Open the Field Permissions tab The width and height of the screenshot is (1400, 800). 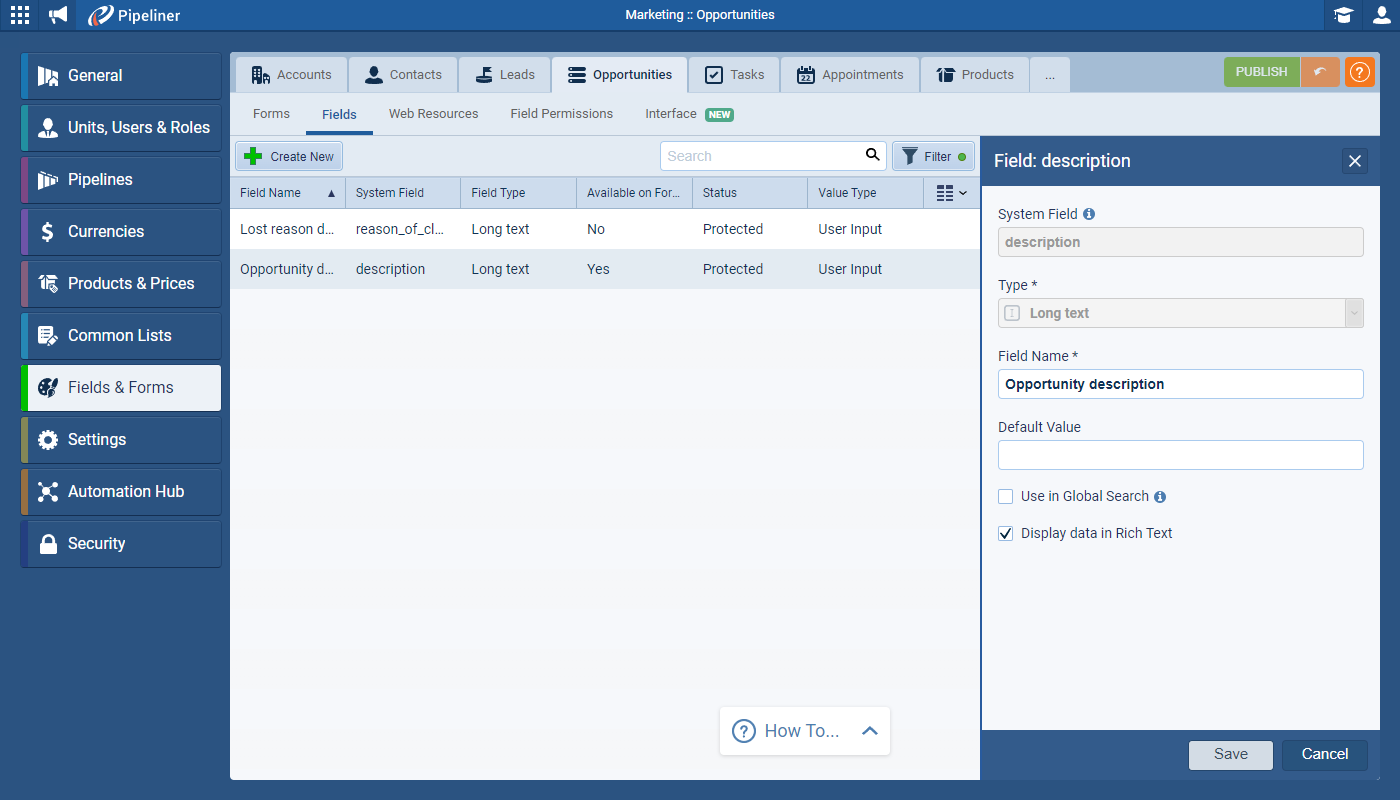click(561, 113)
